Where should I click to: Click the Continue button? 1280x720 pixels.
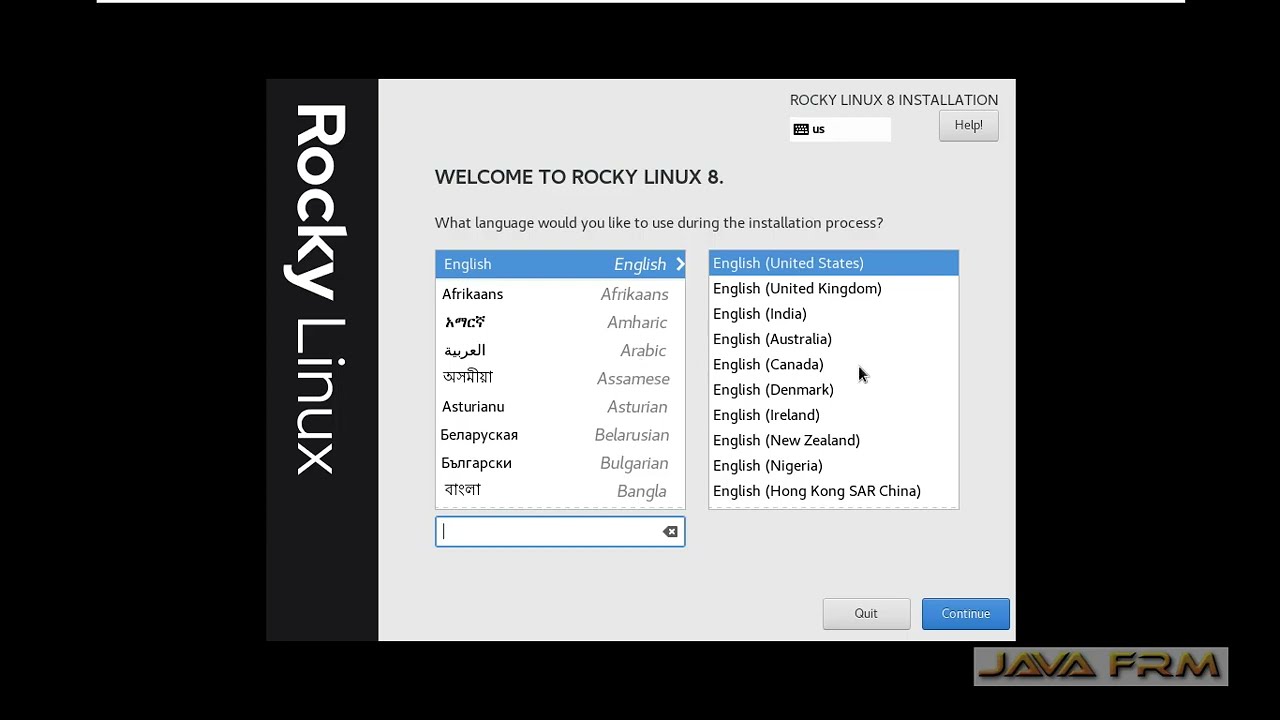coord(965,614)
